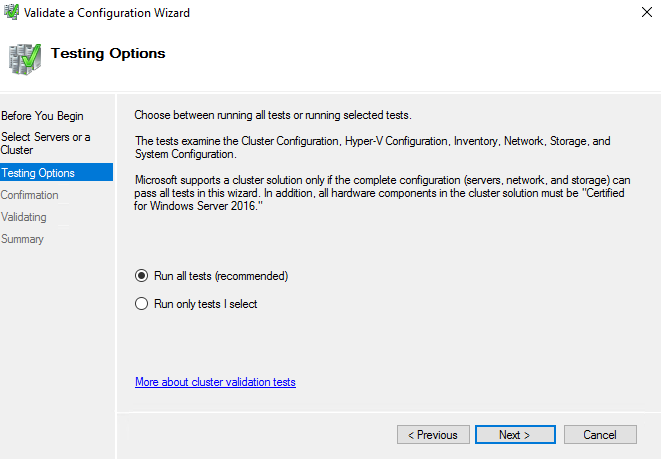Open Select Servers or a Cluster step
The image size is (662, 462).
46,143
